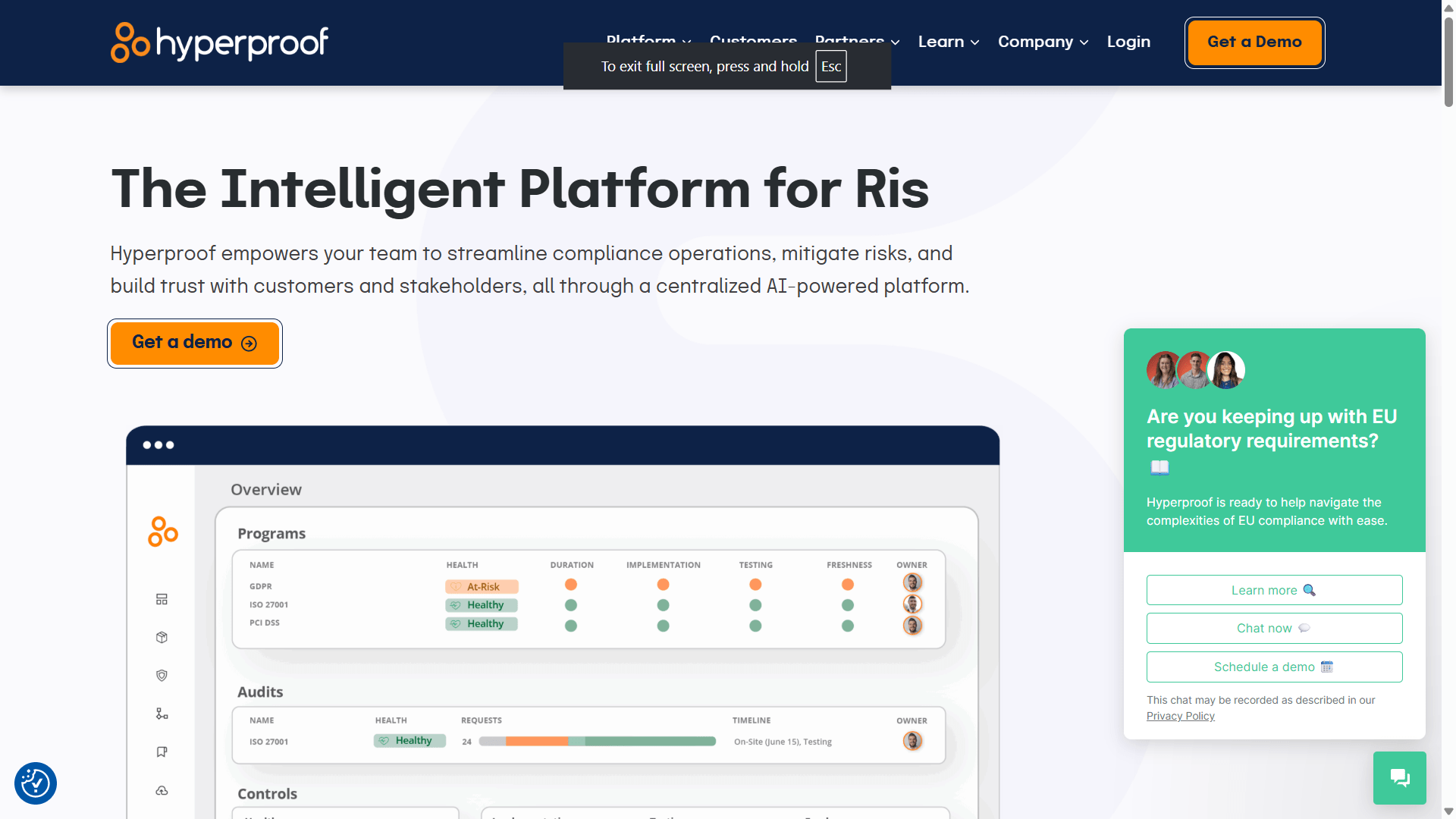The height and width of the screenshot is (819, 1456).
Task: Open the Privacy Policy link
Action: coord(1180,716)
